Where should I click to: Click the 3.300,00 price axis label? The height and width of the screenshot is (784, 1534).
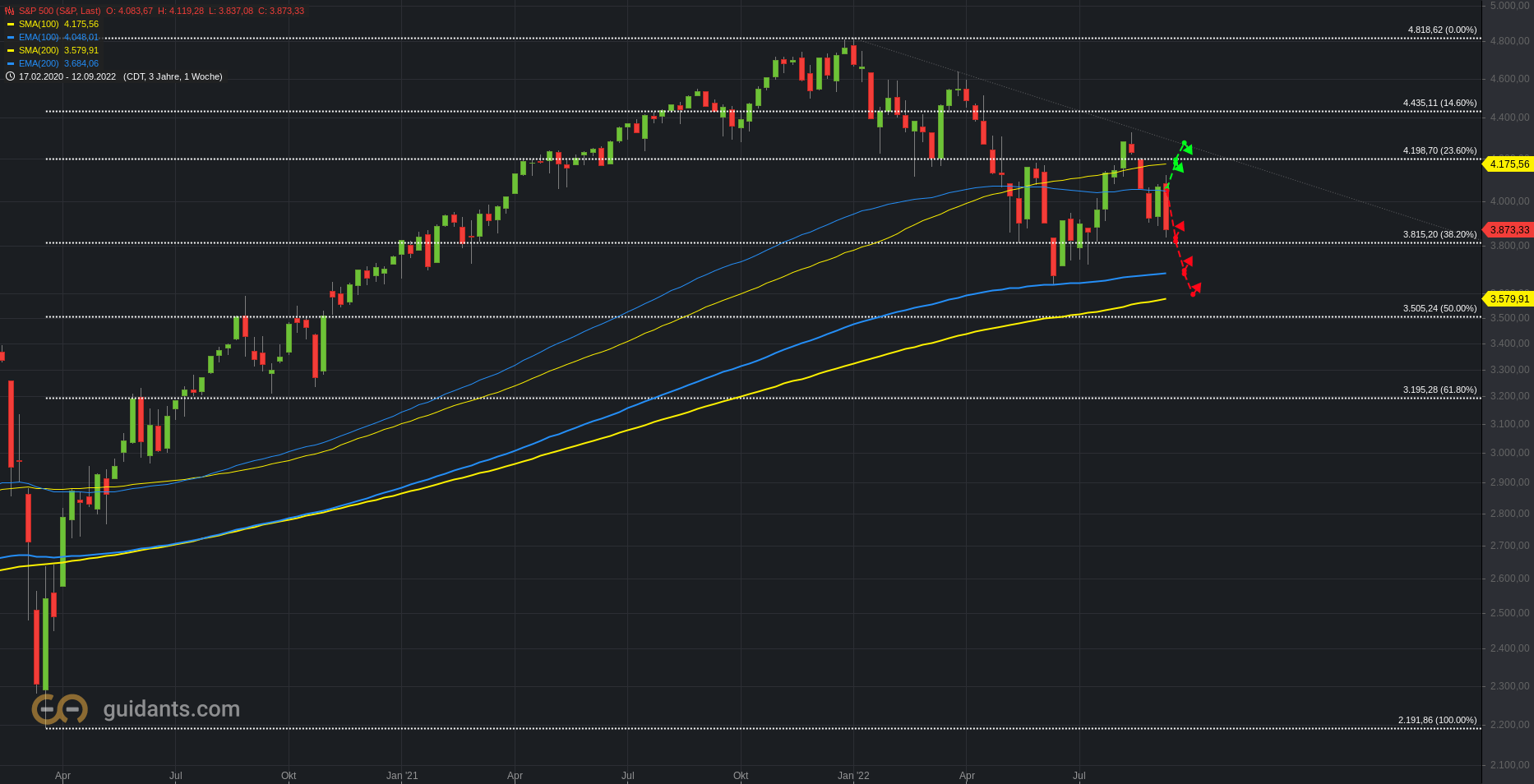[1510, 371]
